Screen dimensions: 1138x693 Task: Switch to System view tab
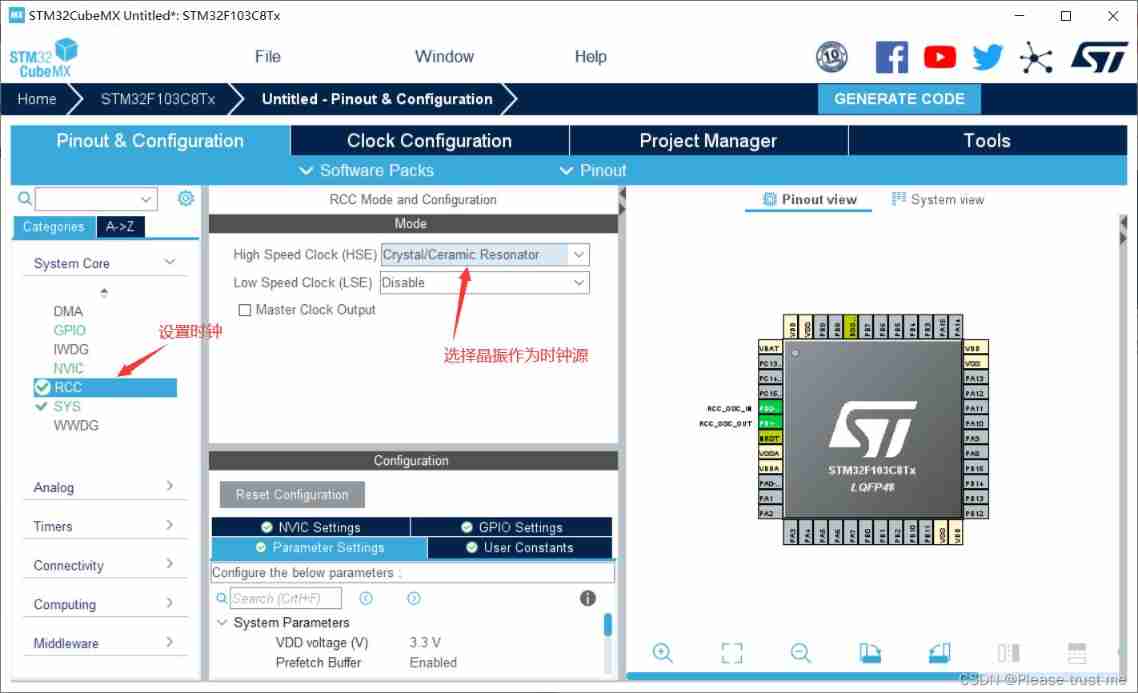[x=938, y=200]
